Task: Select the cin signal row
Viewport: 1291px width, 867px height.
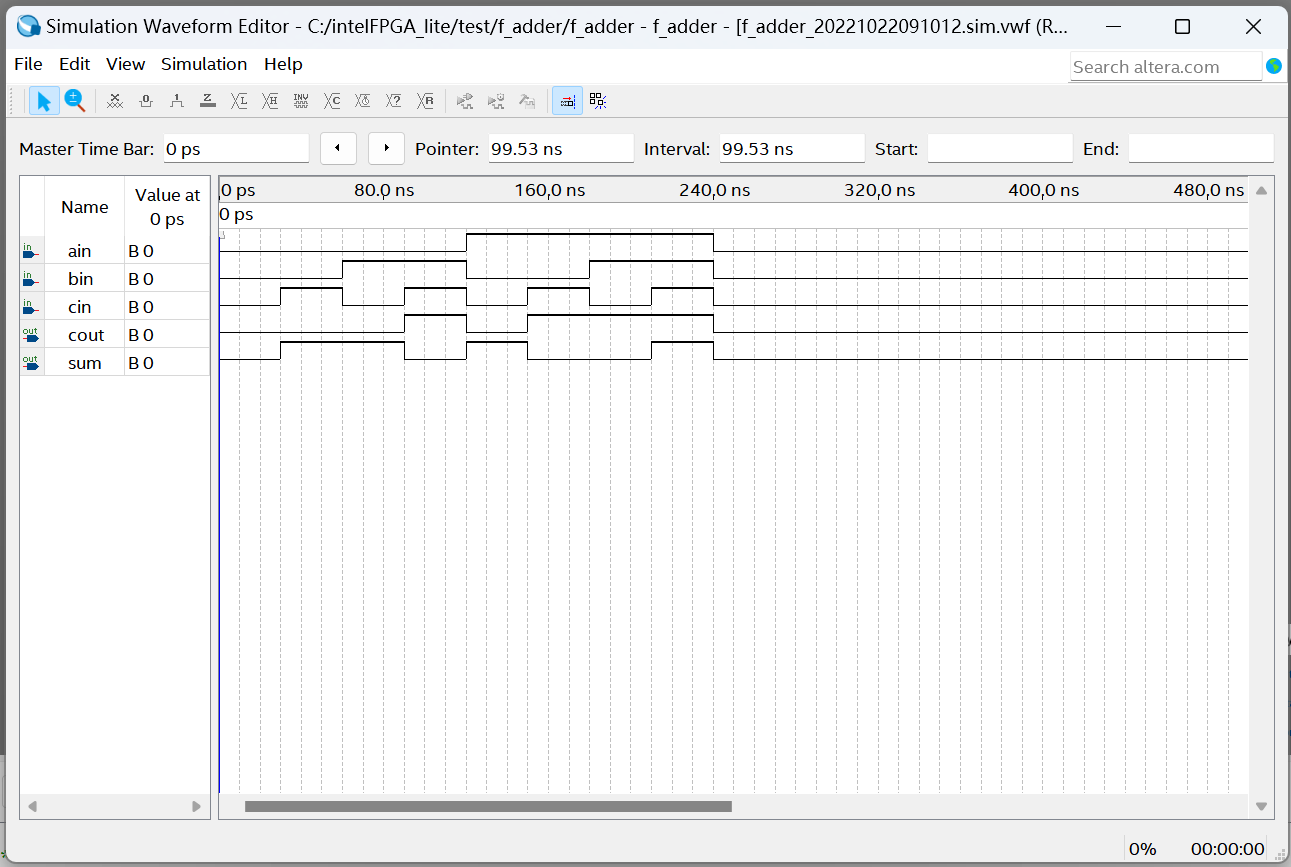Action: [x=115, y=307]
